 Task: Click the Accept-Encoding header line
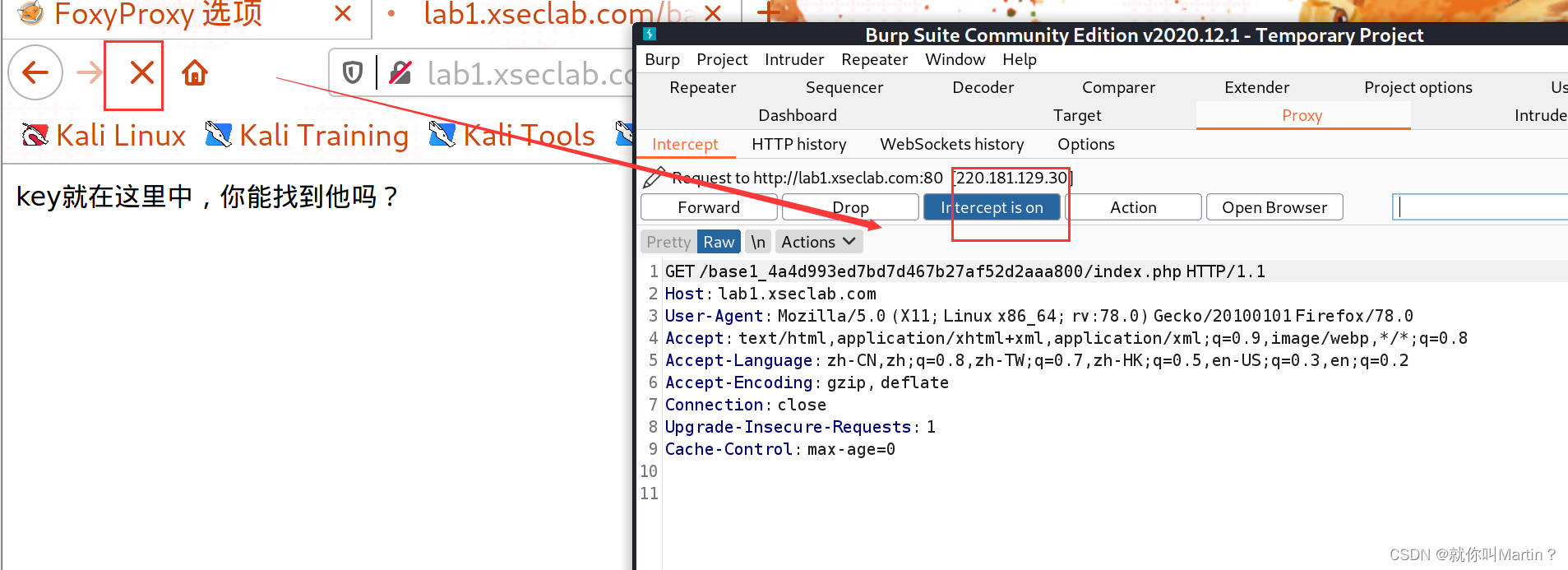807,382
